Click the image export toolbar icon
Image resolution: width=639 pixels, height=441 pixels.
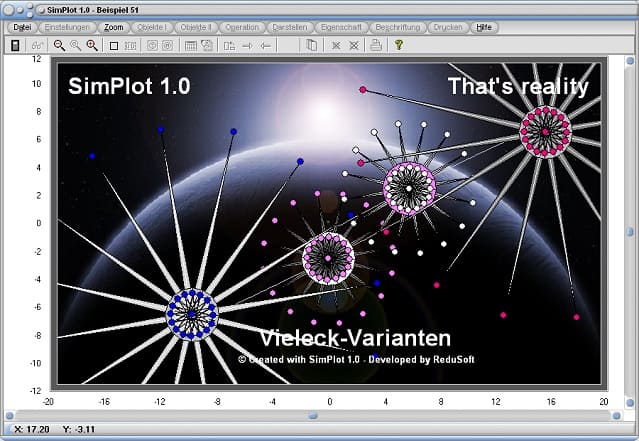click(x=207, y=45)
